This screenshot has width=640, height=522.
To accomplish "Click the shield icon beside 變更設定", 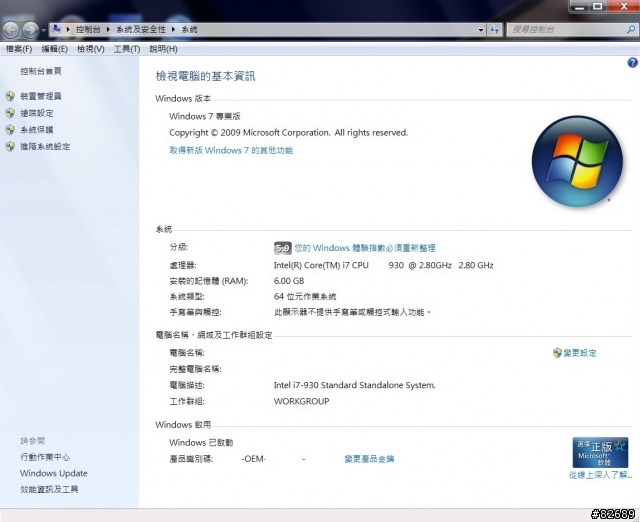I will point(557,353).
